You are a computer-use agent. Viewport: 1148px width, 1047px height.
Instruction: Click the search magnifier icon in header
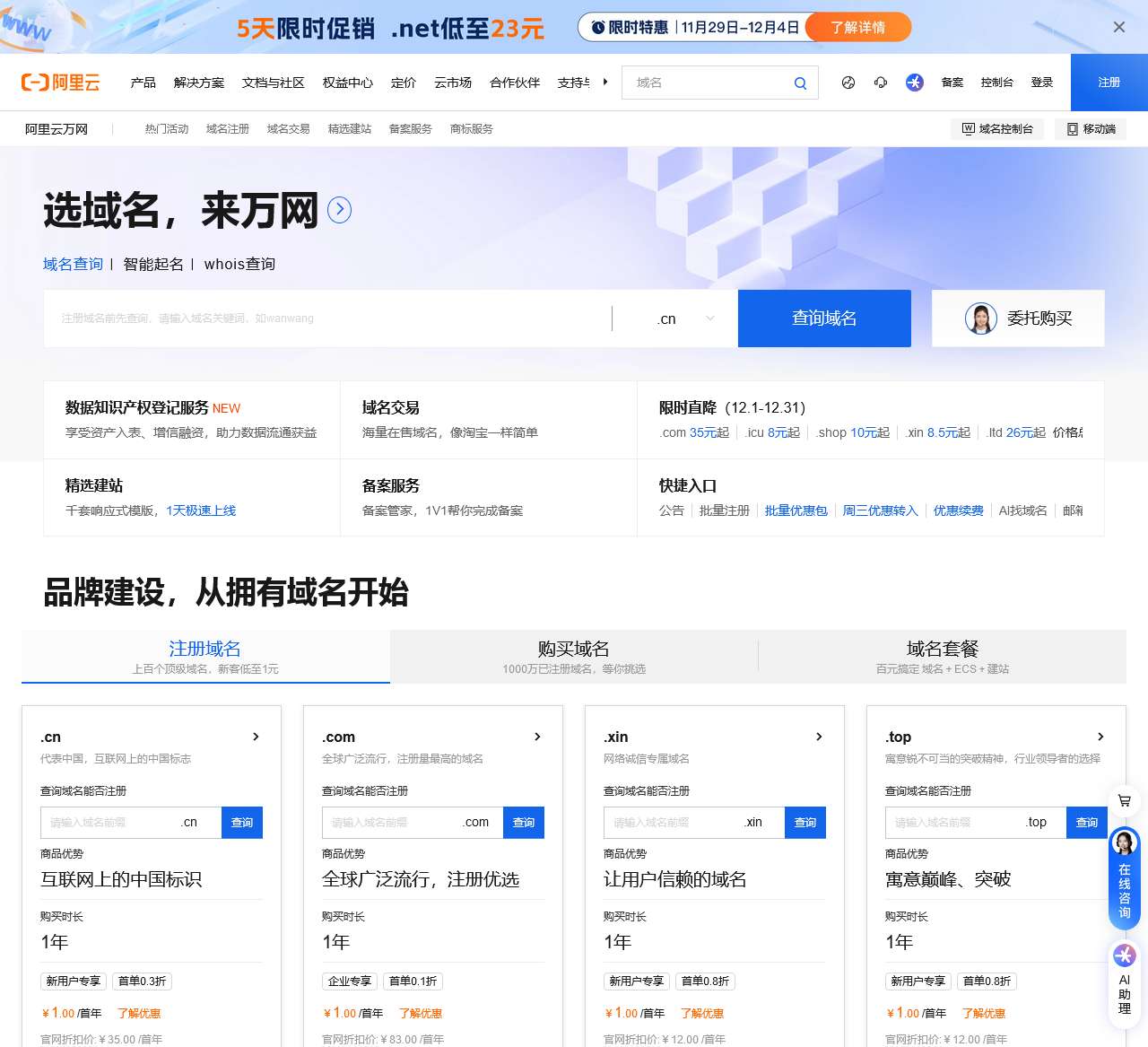pyautogui.click(x=800, y=83)
